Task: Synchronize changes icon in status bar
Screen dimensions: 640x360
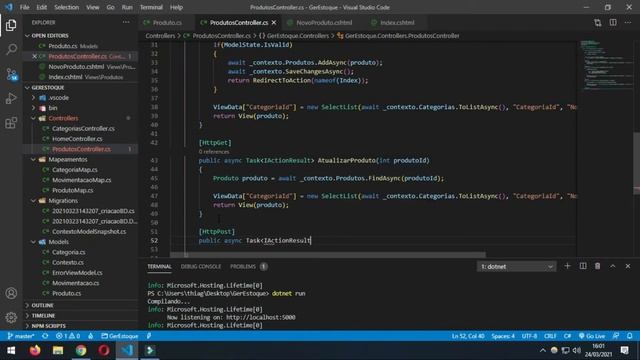Action: click(45, 336)
